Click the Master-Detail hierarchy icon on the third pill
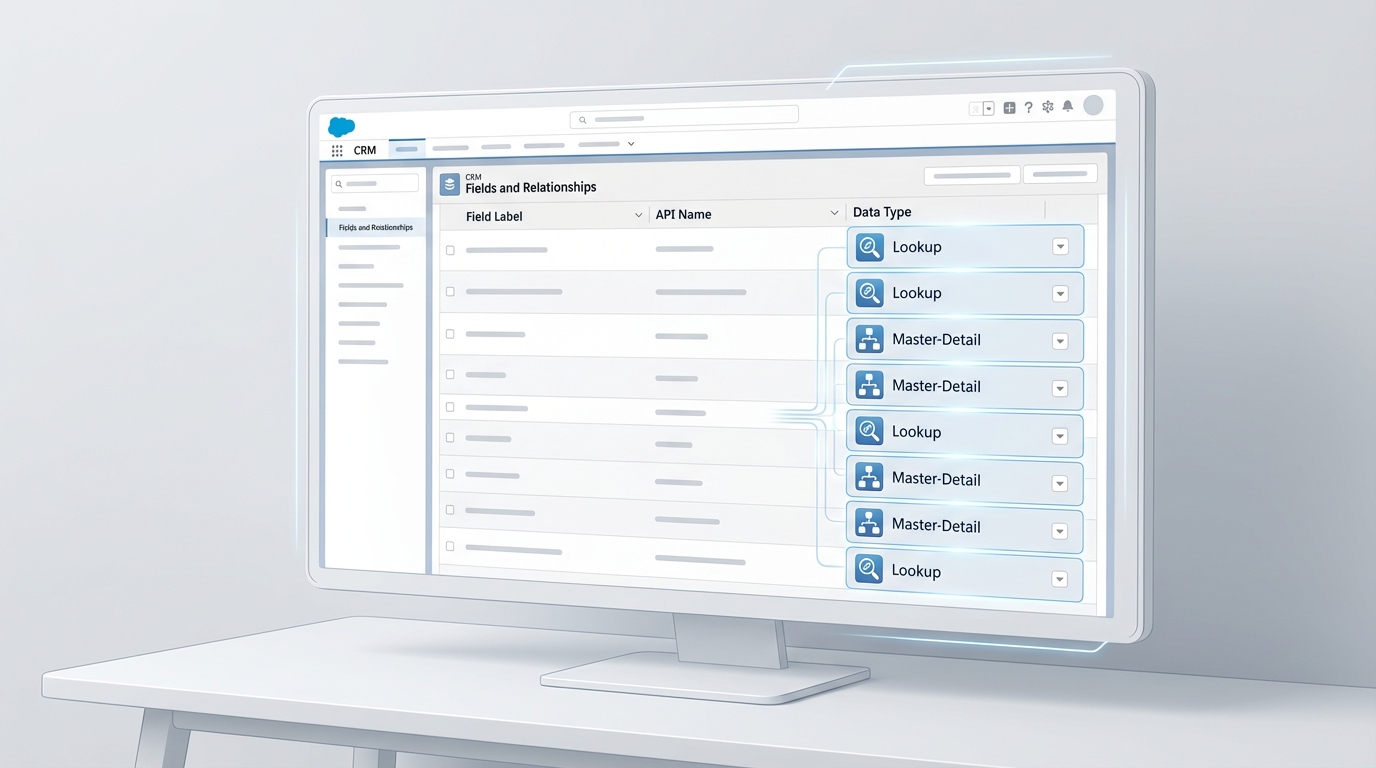Screen dimensions: 1376x768 point(868,338)
